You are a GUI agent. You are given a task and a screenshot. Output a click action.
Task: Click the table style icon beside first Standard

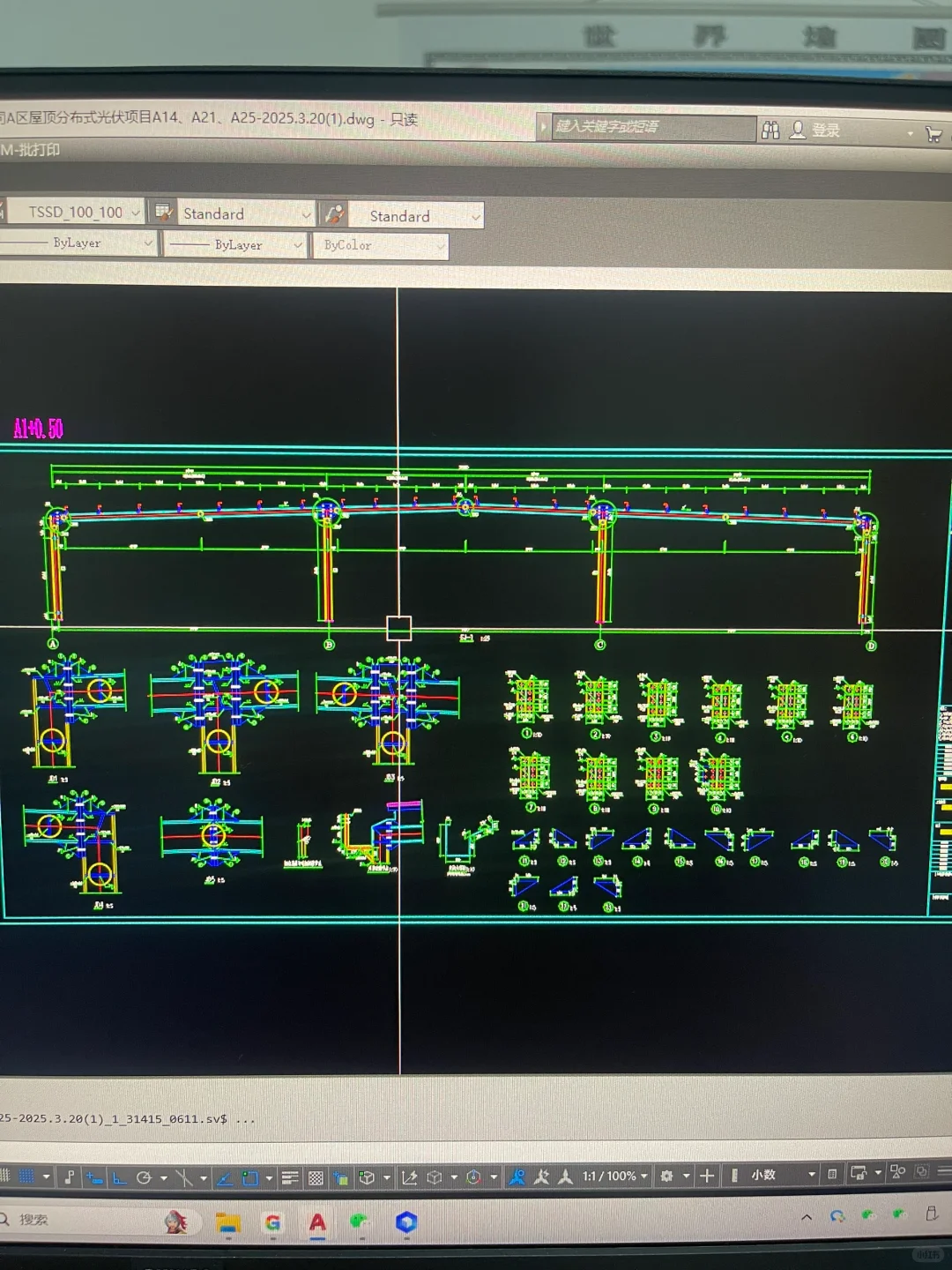162,213
